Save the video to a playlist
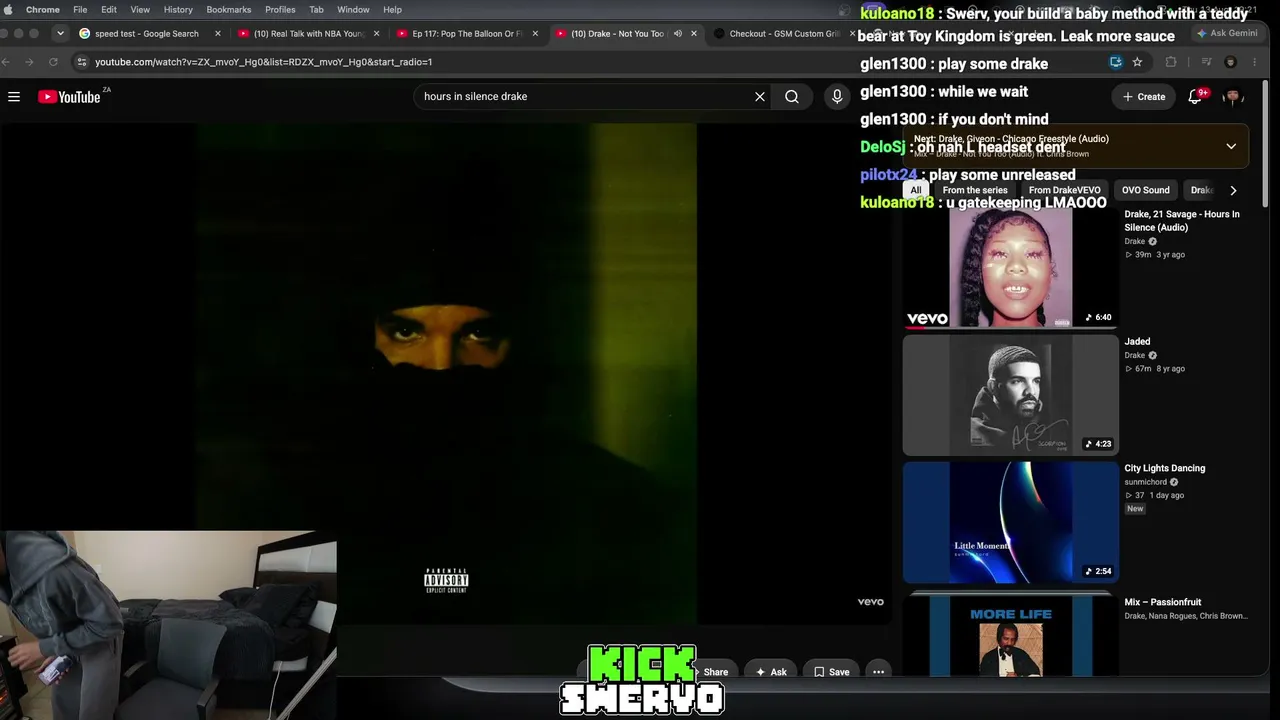Viewport: 1280px width, 720px height. click(831, 672)
